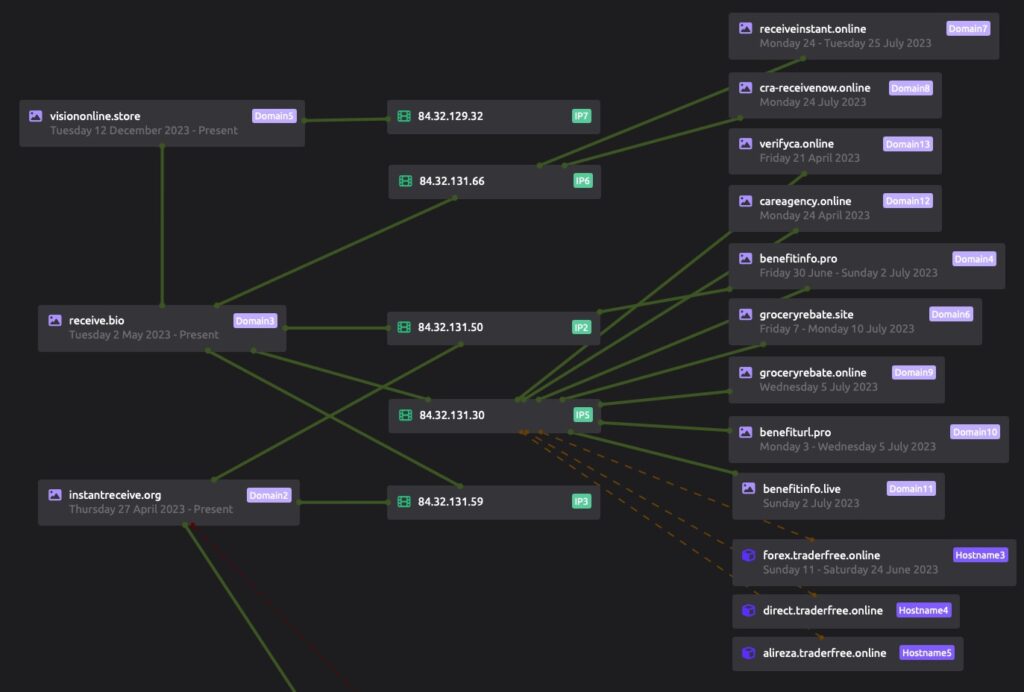Screen dimensions: 1024x692
Task: Click the cube icon for forex.traderfree.online
Action: pos(748,555)
